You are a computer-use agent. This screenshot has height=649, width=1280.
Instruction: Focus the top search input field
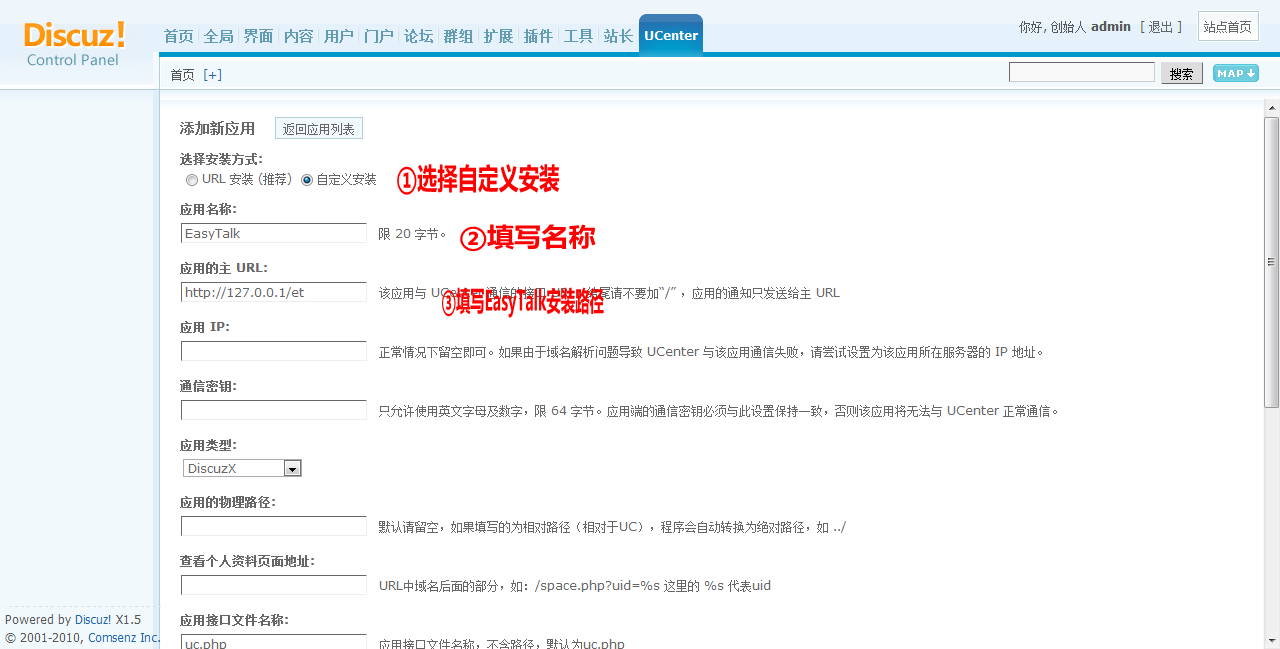[x=1082, y=72]
